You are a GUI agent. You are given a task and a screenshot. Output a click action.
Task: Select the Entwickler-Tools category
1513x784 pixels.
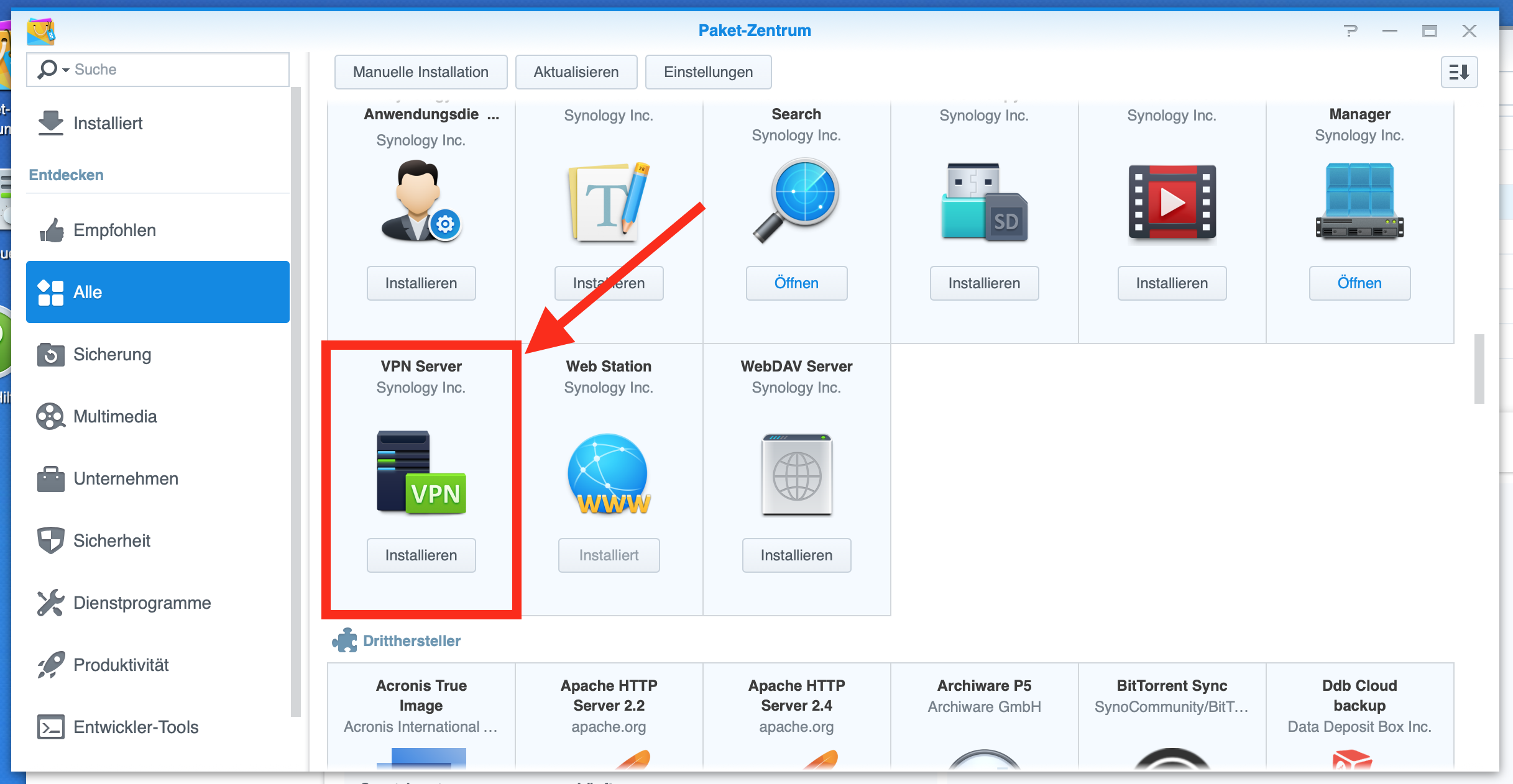coord(136,727)
